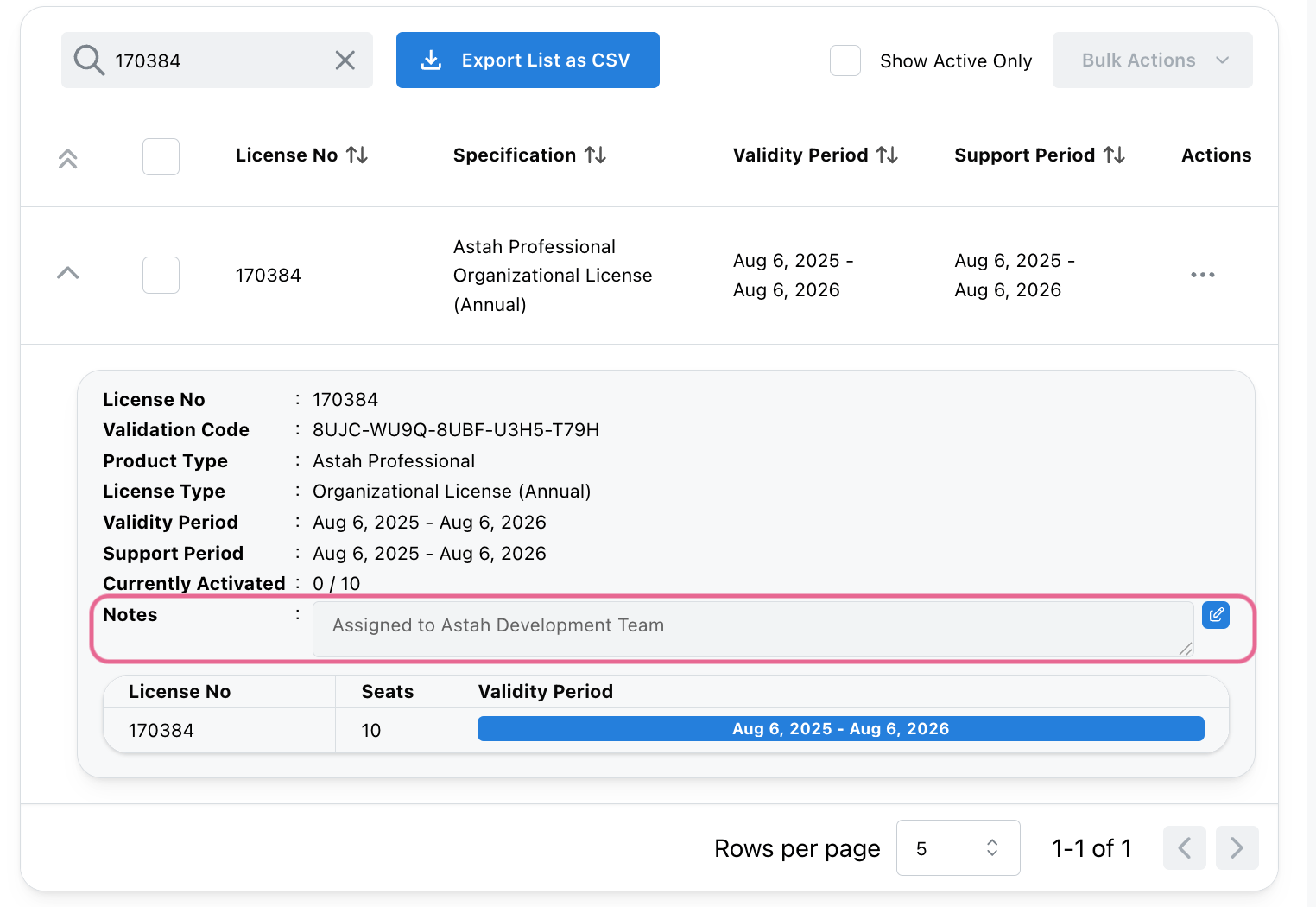The height and width of the screenshot is (907, 1316).
Task: Sort by Support Period column
Action: [1115, 155]
